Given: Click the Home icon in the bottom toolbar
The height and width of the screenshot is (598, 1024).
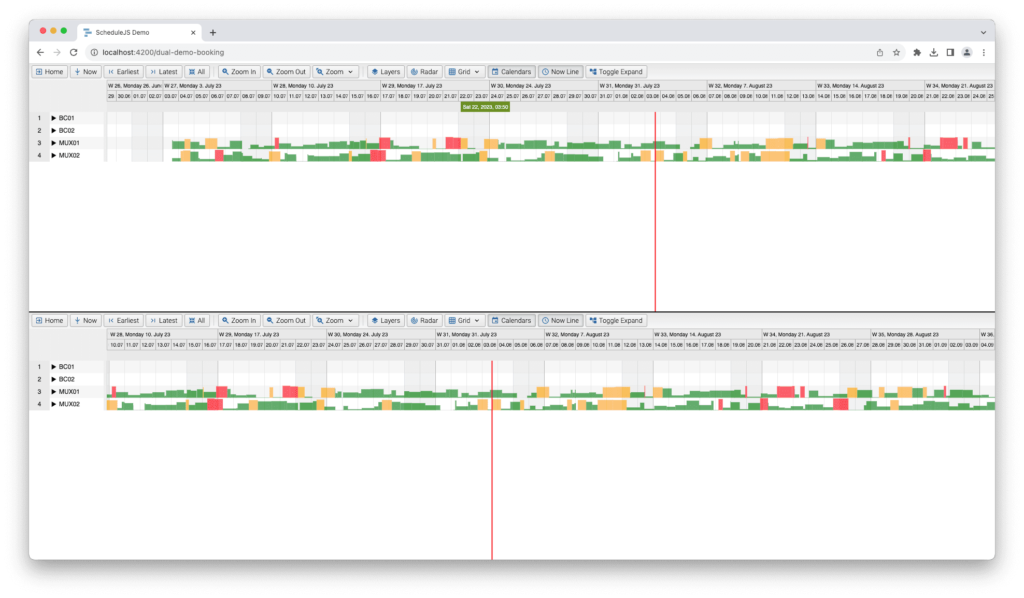Looking at the screenshot, I should (49, 320).
